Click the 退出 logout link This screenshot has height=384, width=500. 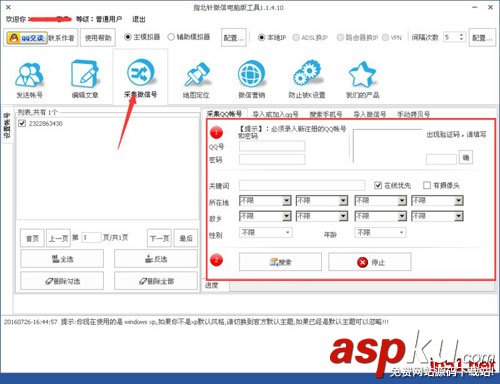139,19
